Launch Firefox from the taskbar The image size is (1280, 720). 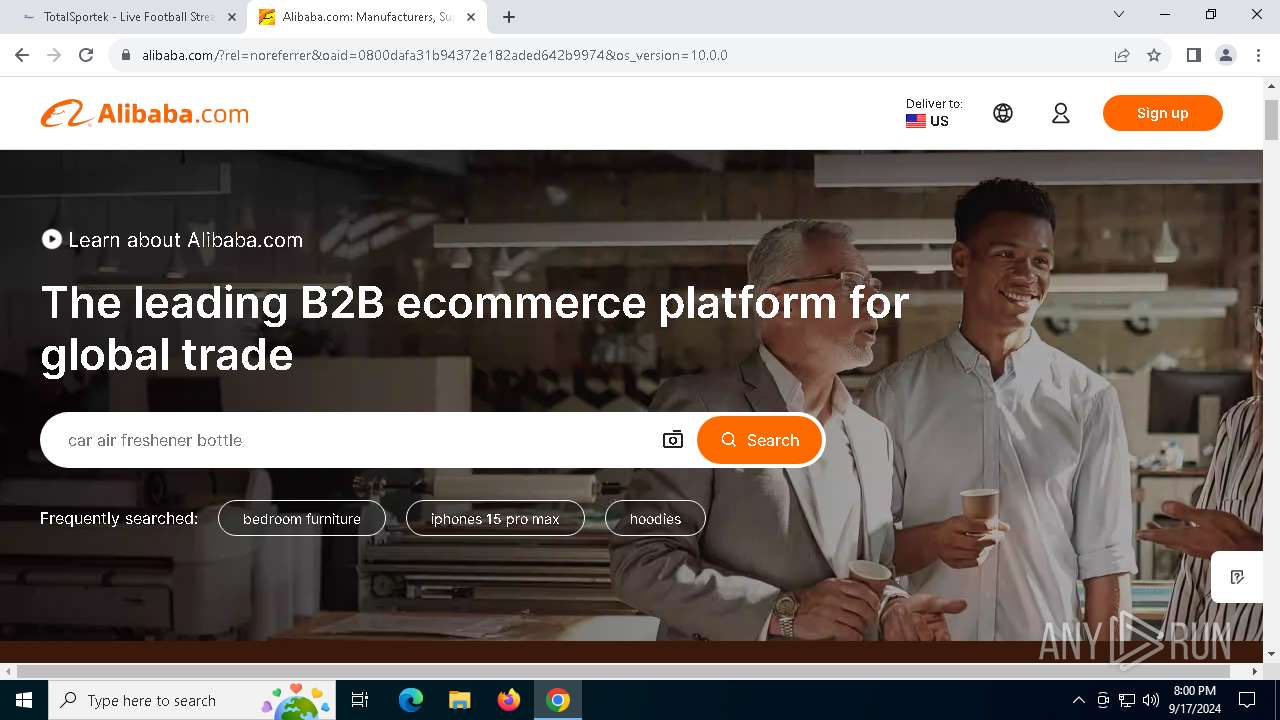coord(509,700)
